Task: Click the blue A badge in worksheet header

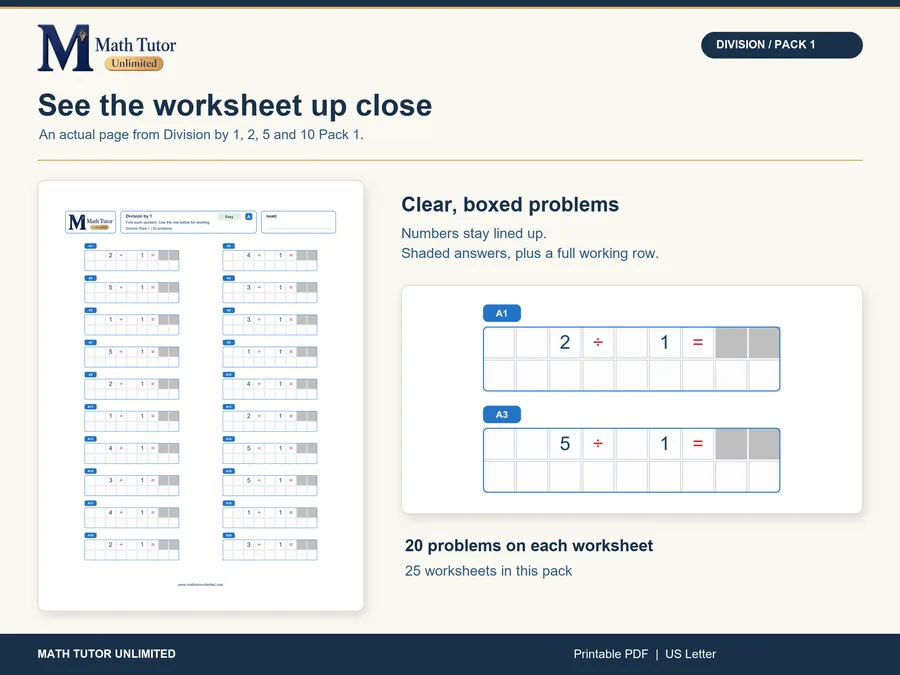Action: coord(249,216)
